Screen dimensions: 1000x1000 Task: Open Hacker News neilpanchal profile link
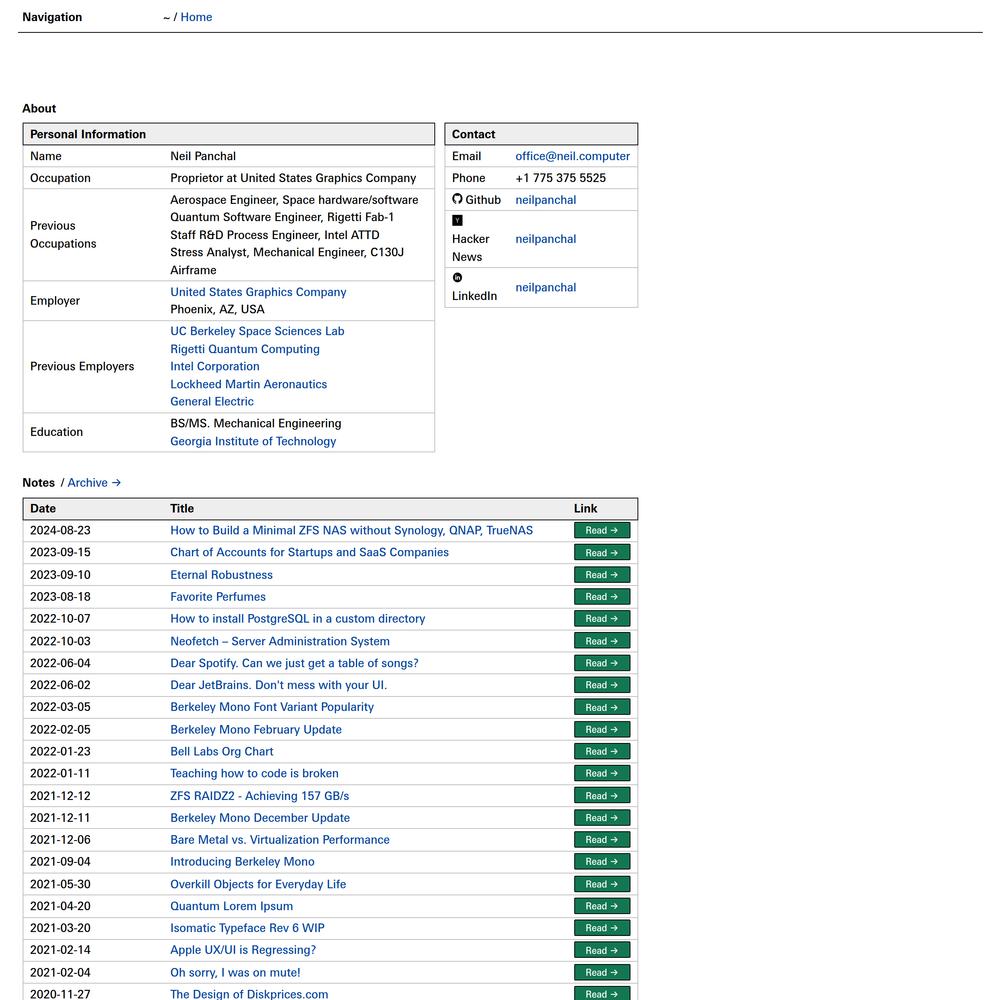(x=546, y=239)
